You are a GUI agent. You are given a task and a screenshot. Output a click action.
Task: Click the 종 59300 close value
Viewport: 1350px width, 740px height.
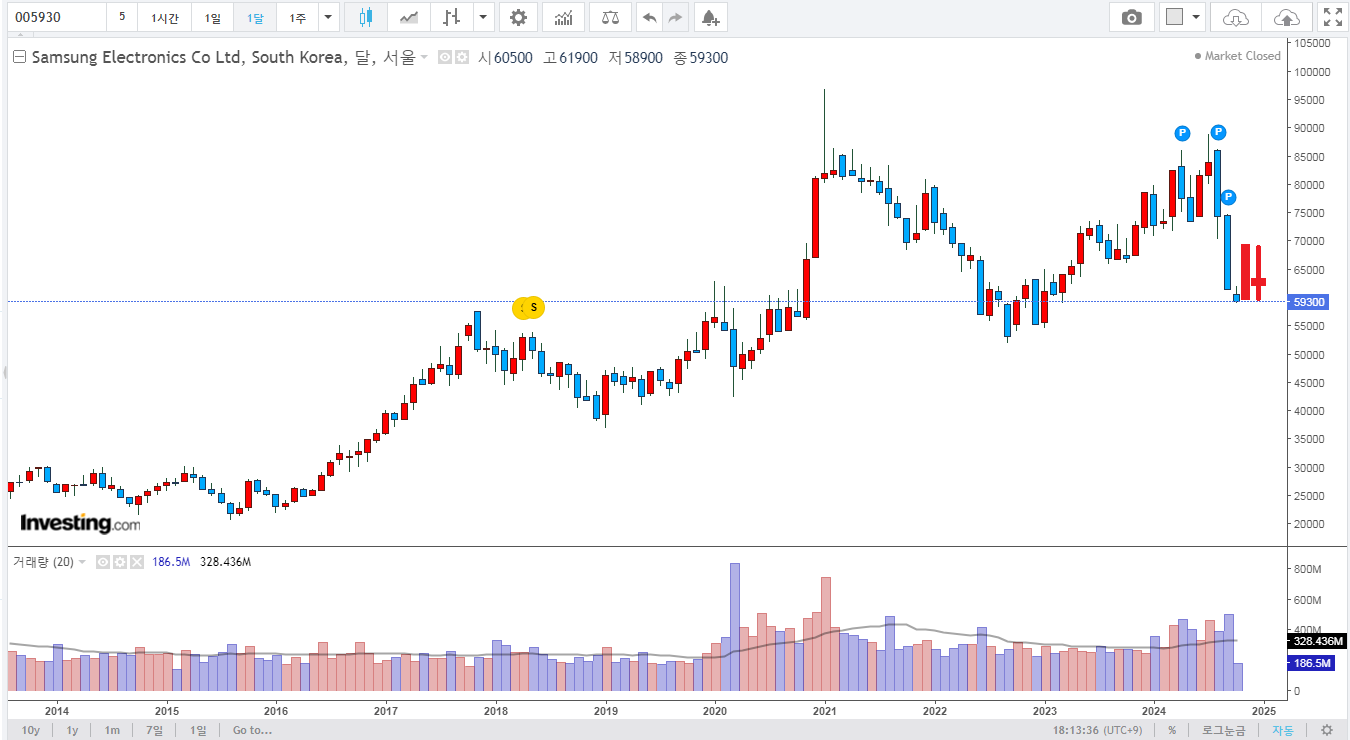click(x=701, y=58)
